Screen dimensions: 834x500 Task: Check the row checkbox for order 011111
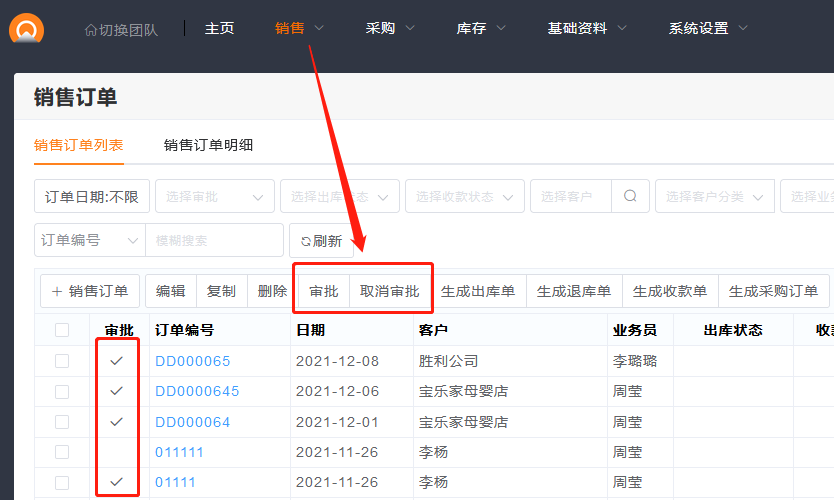(62, 452)
